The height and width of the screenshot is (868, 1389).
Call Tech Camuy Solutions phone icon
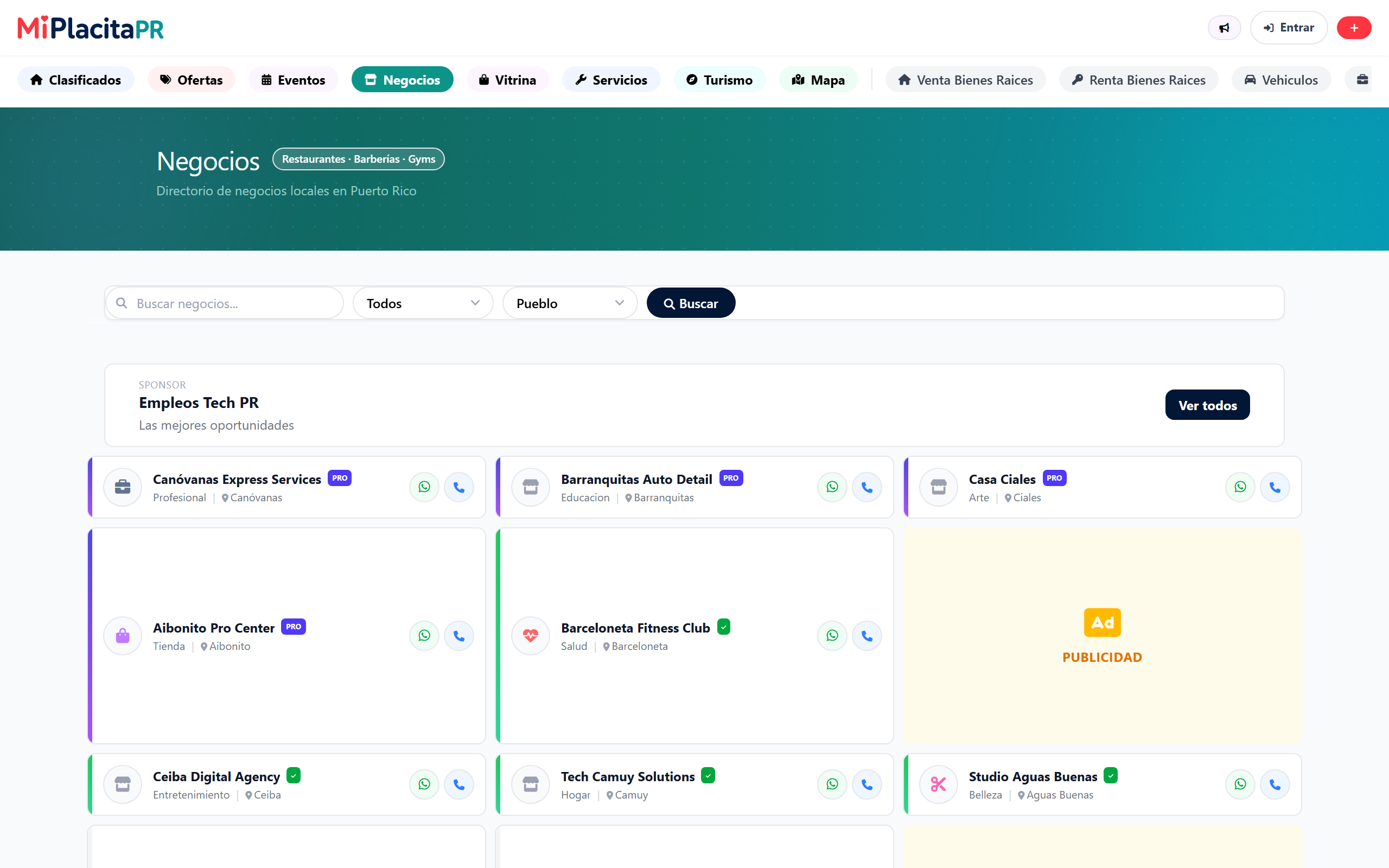(866, 784)
